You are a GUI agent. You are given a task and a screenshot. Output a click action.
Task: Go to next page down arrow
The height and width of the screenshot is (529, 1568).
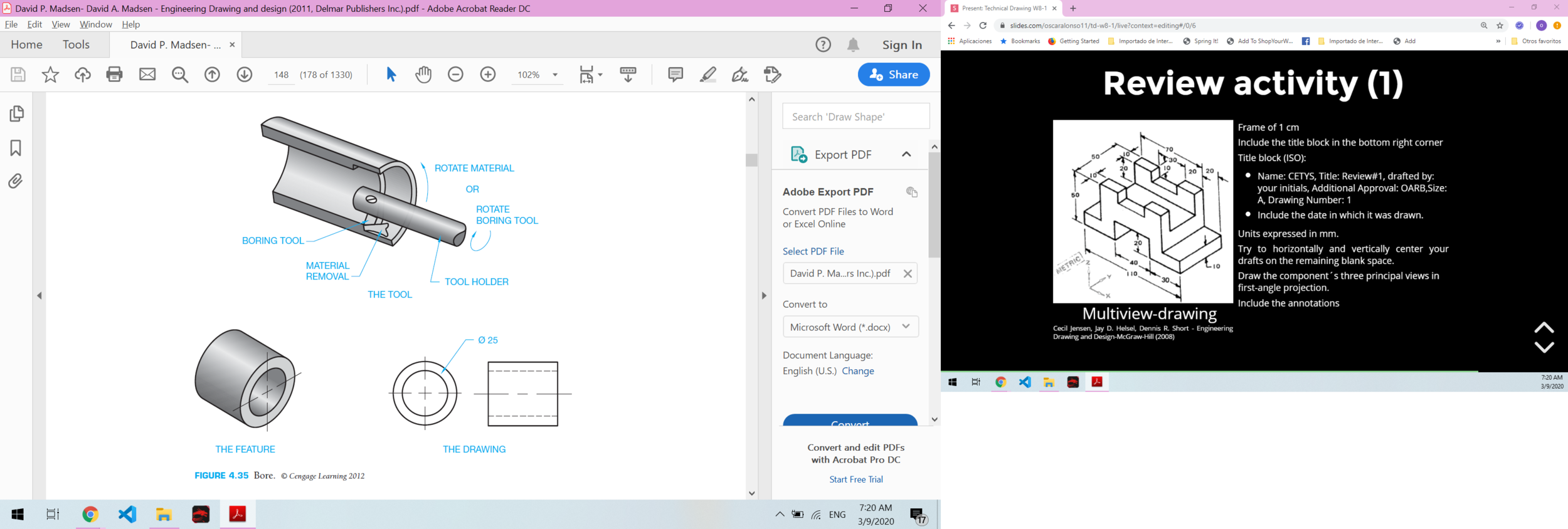tap(245, 75)
